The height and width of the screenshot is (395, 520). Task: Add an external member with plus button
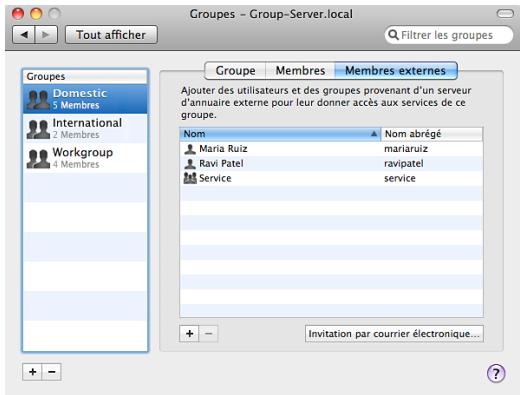(x=189, y=334)
